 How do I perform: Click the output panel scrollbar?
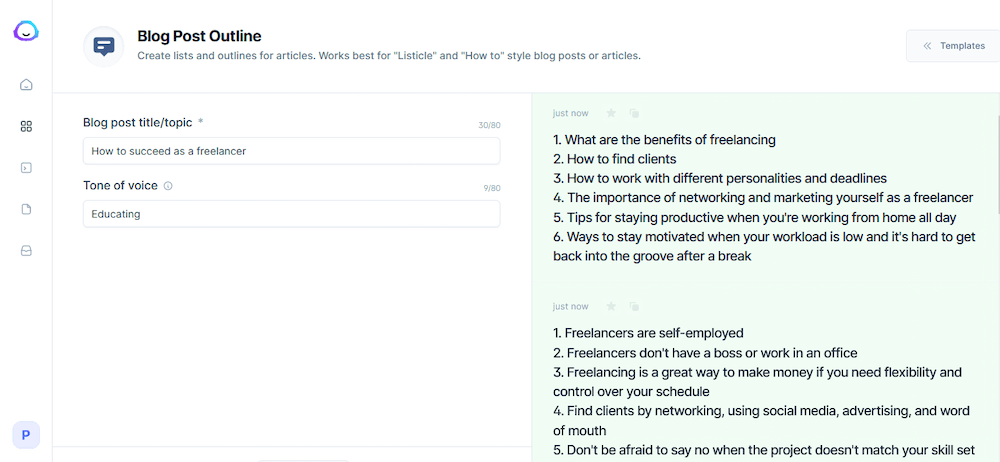(997, 163)
